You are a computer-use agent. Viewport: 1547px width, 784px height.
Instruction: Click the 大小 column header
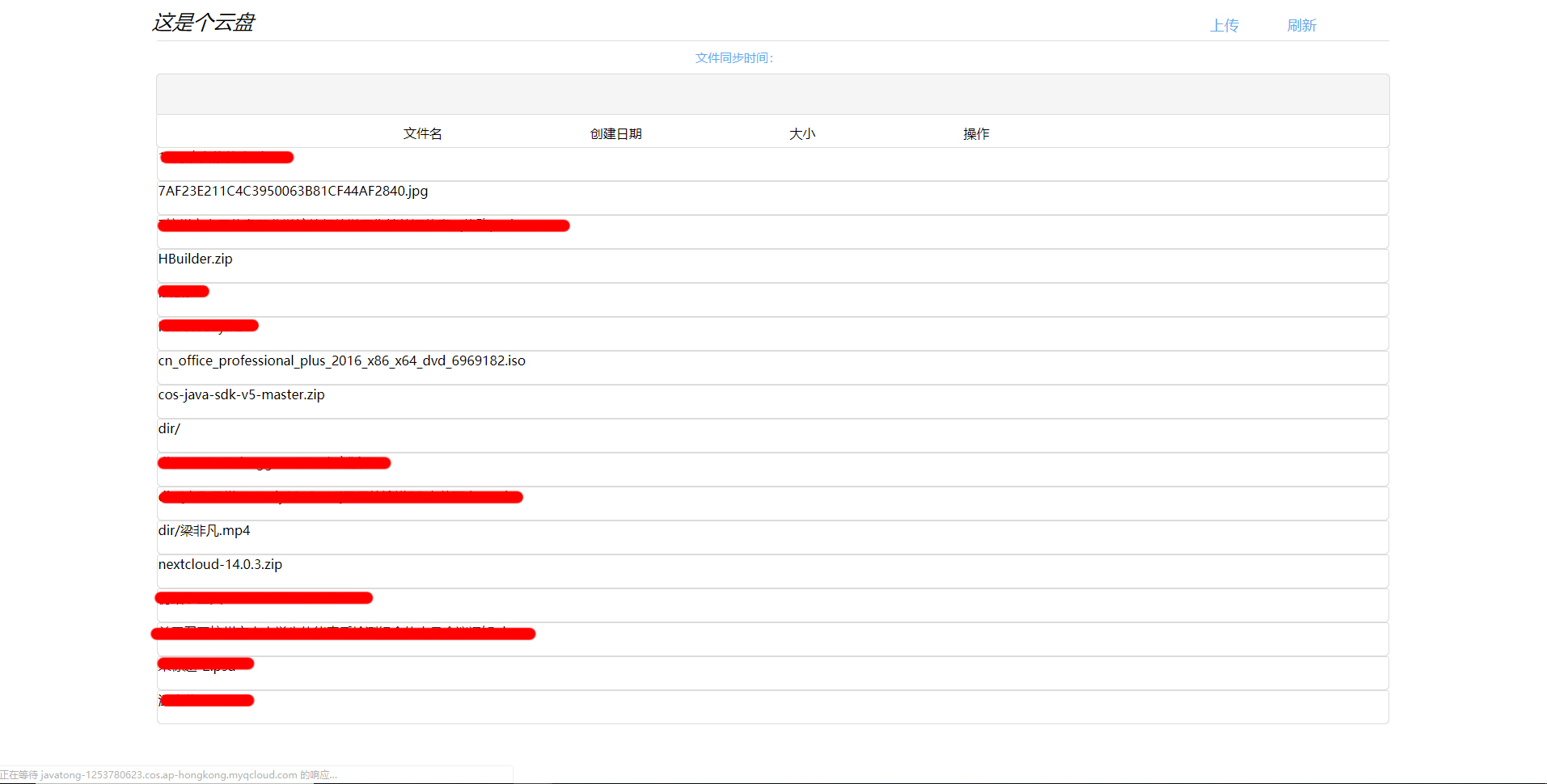point(802,133)
